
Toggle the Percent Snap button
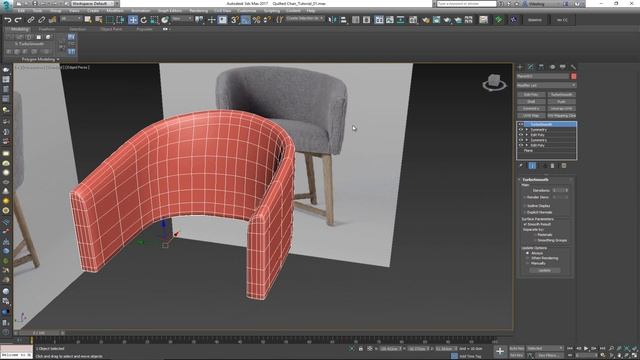point(256,20)
